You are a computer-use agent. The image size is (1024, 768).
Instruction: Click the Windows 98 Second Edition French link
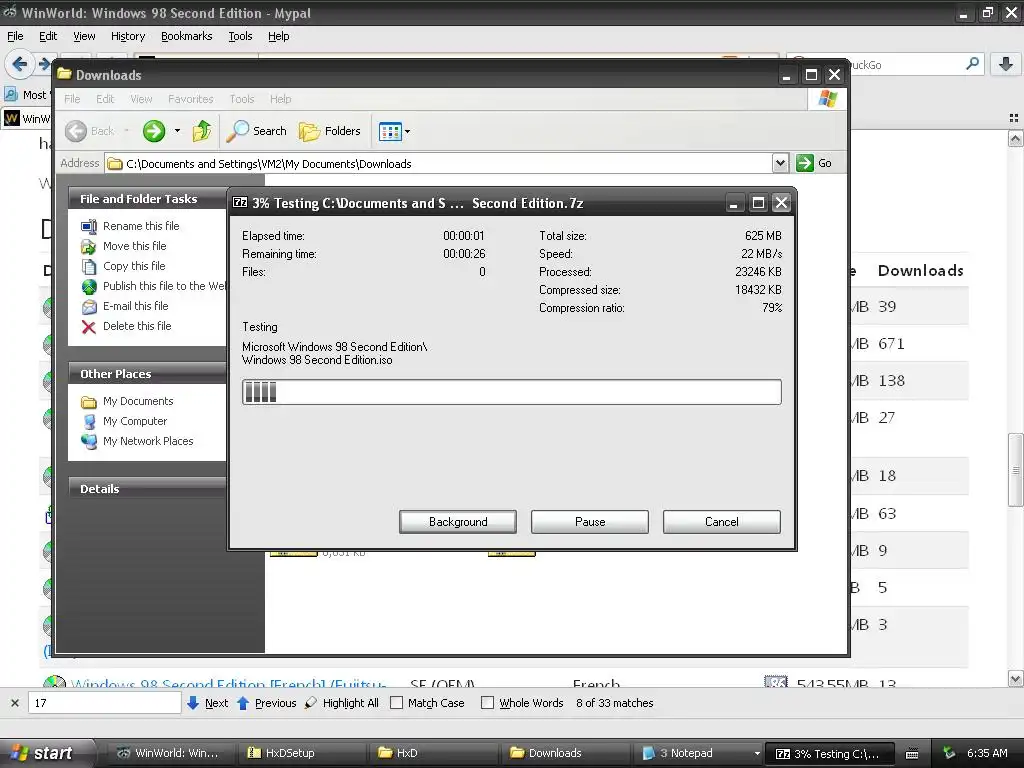(x=228, y=684)
